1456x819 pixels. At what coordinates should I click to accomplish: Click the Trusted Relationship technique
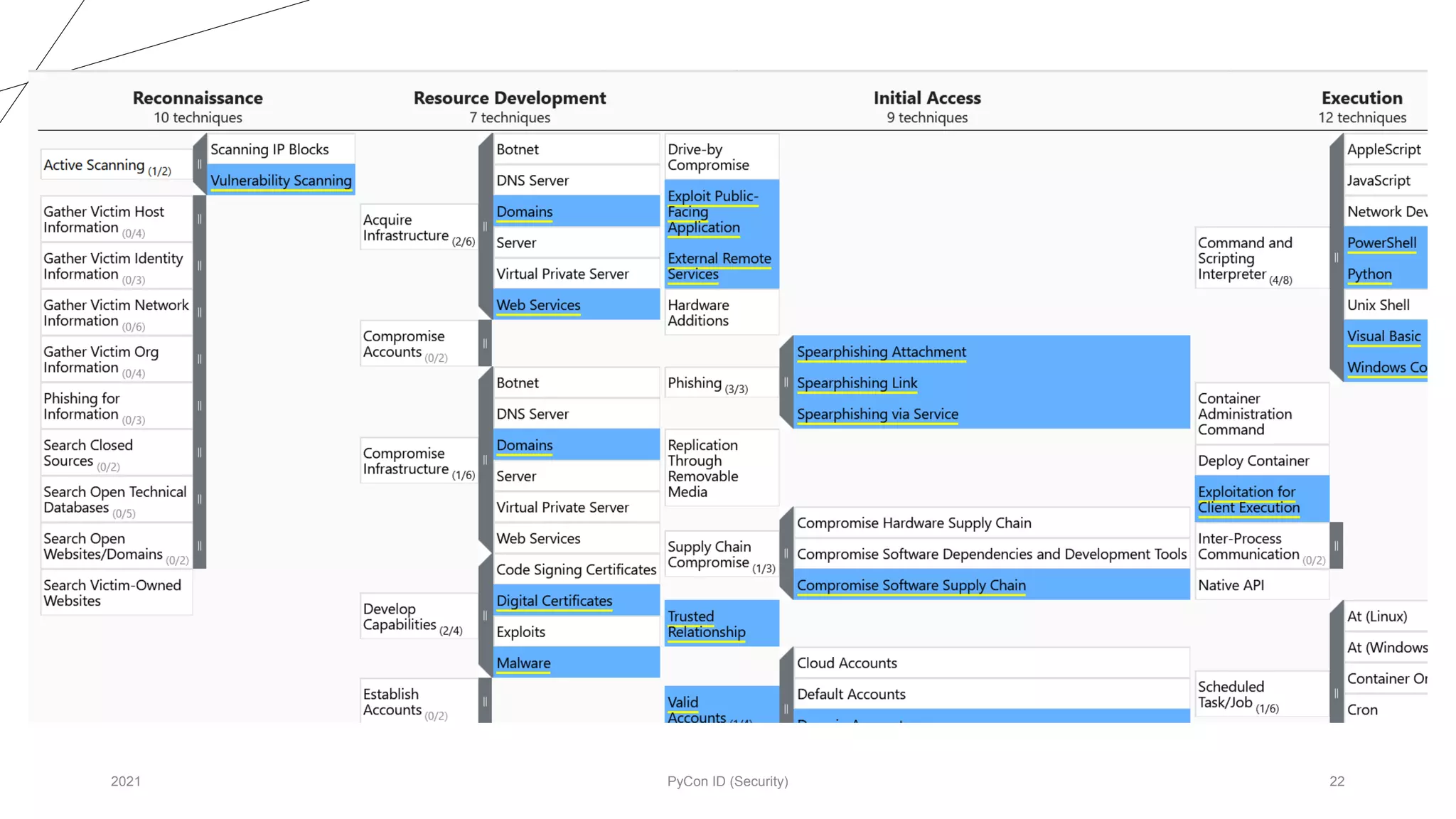(x=706, y=624)
